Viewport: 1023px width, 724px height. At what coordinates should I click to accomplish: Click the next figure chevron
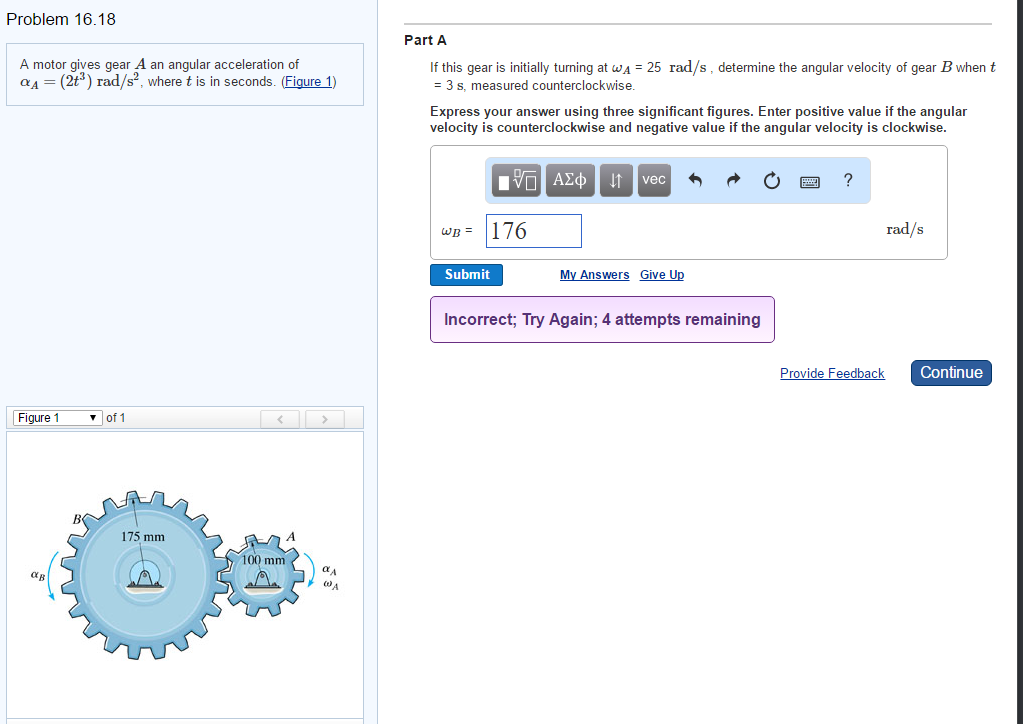(325, 418)
